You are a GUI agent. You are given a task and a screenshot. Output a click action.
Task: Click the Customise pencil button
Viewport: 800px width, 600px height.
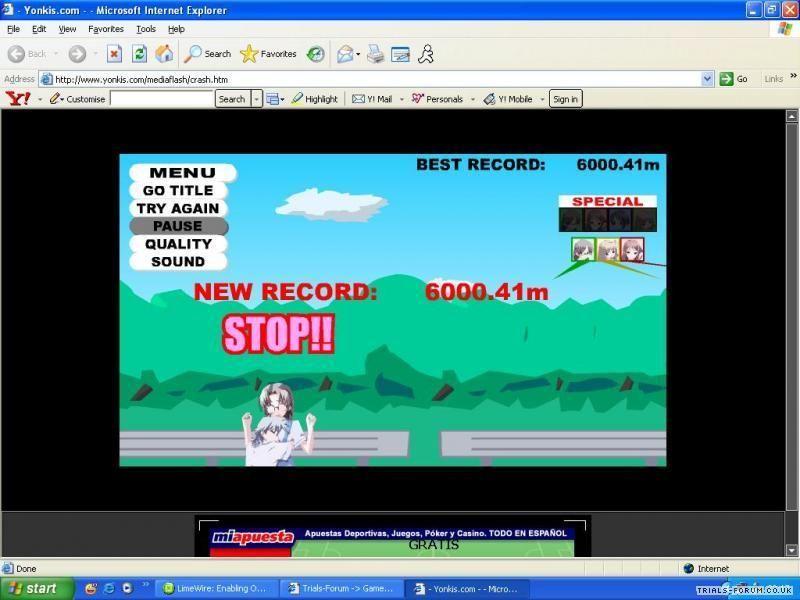click(78, 99)
